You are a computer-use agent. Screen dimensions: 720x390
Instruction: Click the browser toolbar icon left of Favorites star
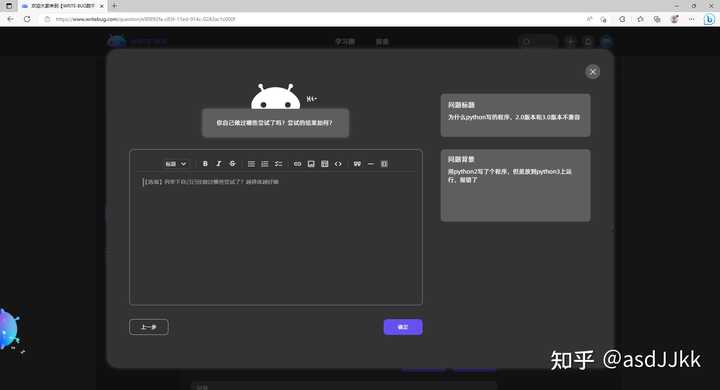622,19
